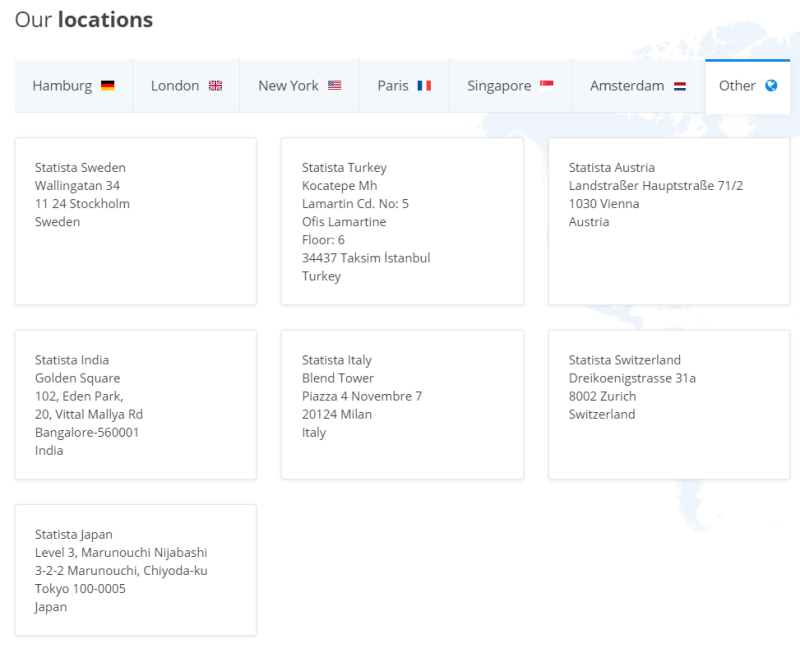Click the German flag icon
The width and height of the screenshot is (800, 649).
107,86
